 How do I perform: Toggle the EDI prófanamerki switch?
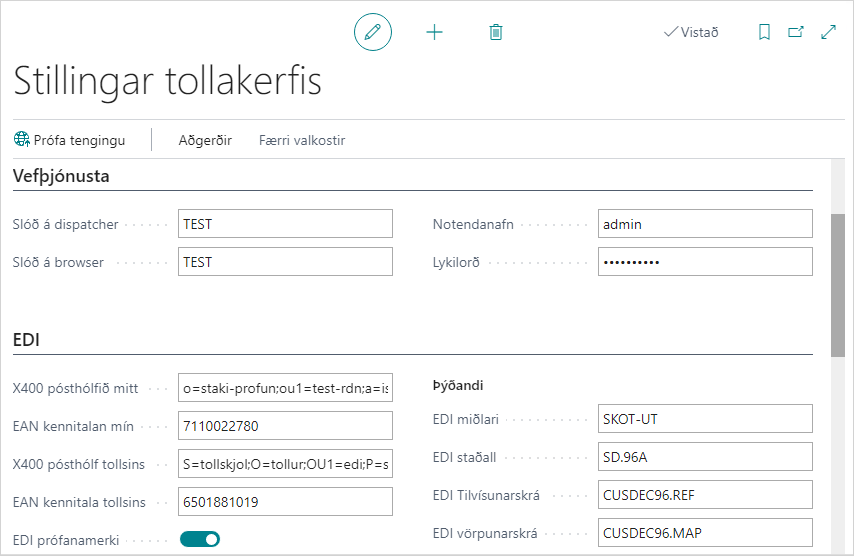pos(200,540)
